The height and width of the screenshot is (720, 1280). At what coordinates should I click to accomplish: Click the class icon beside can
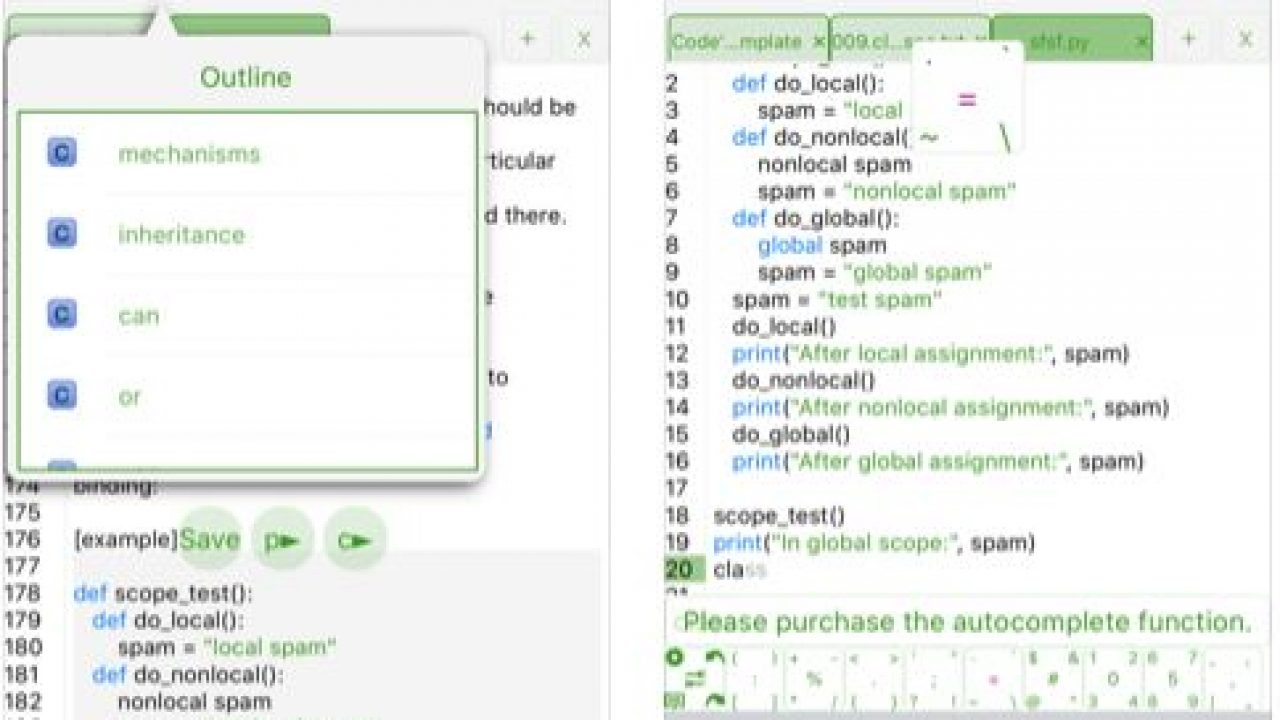(62, 315)
